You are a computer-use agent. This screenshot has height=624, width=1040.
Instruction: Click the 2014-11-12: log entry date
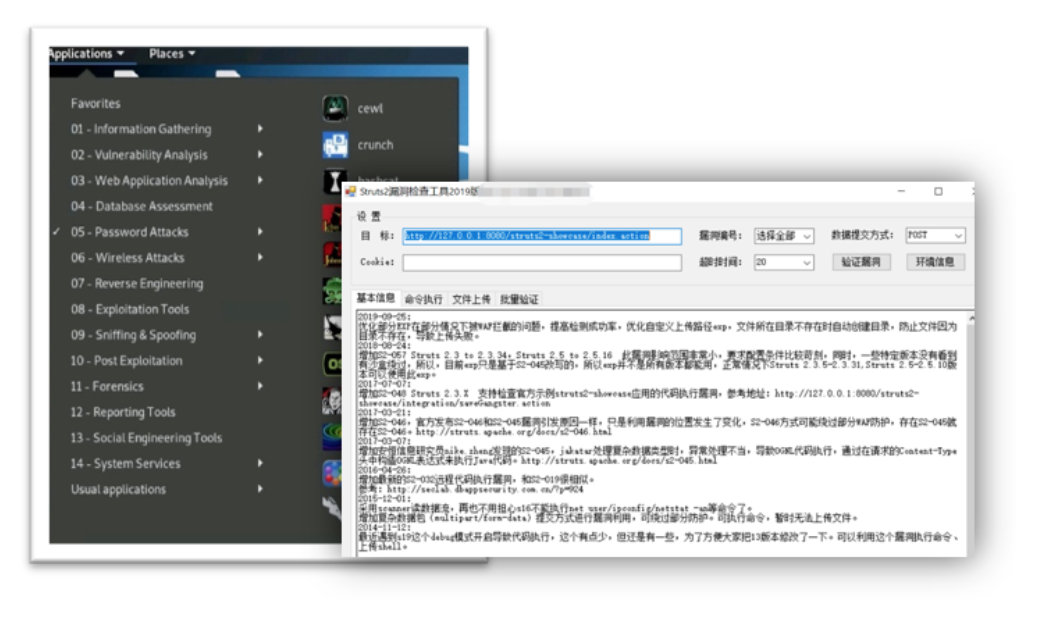[384, 527]
